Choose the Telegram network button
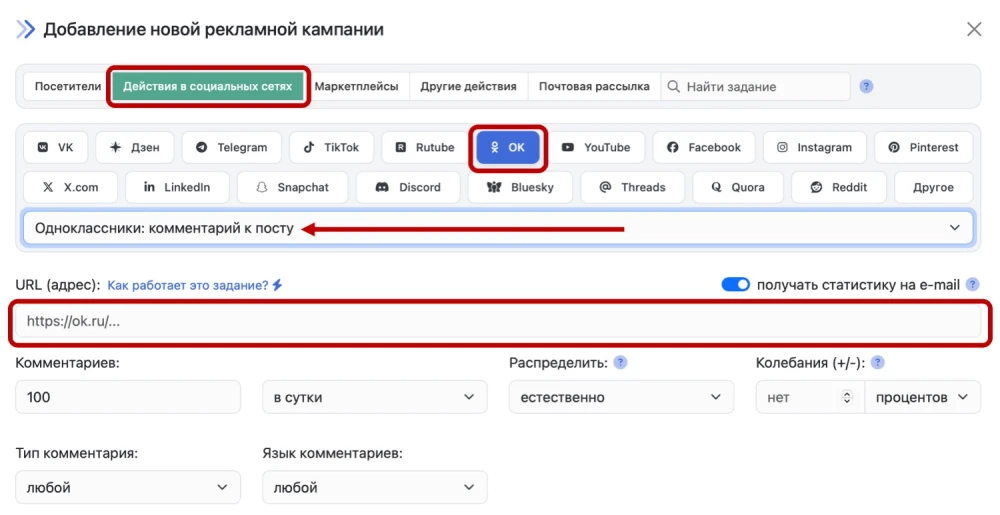Image resolution: width=1000 pixels, height=515 pixels. [x=231, y=147]
